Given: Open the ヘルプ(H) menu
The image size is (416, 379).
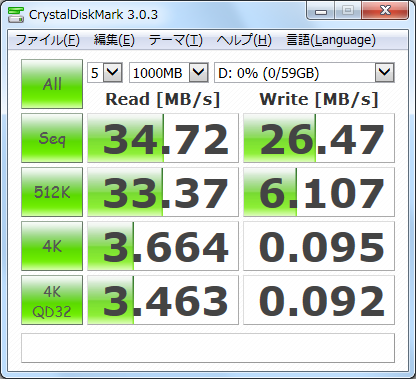Looking at the screenshot, I should [x=244, y=40].
